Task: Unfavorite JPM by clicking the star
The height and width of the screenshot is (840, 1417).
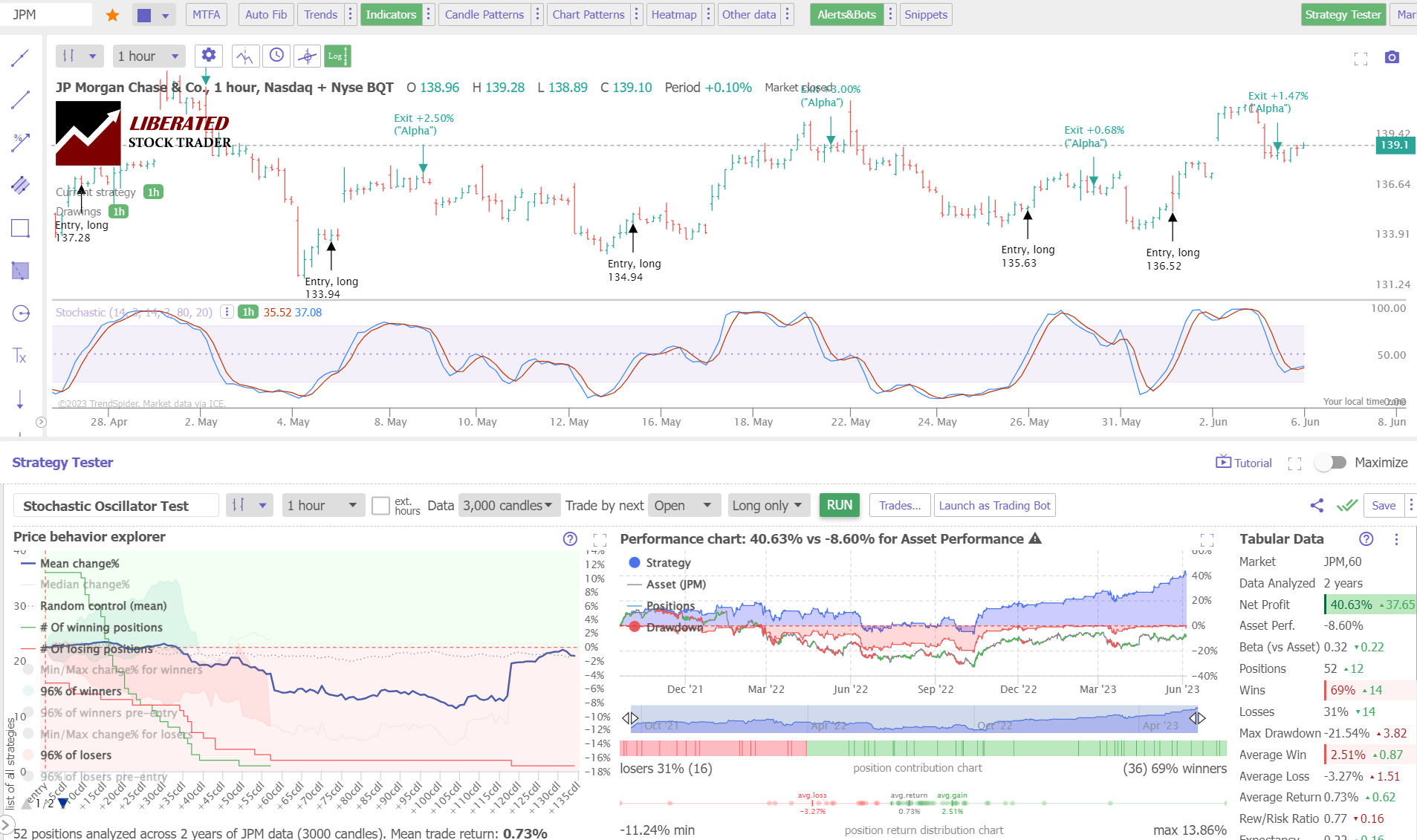Action: 111,14
